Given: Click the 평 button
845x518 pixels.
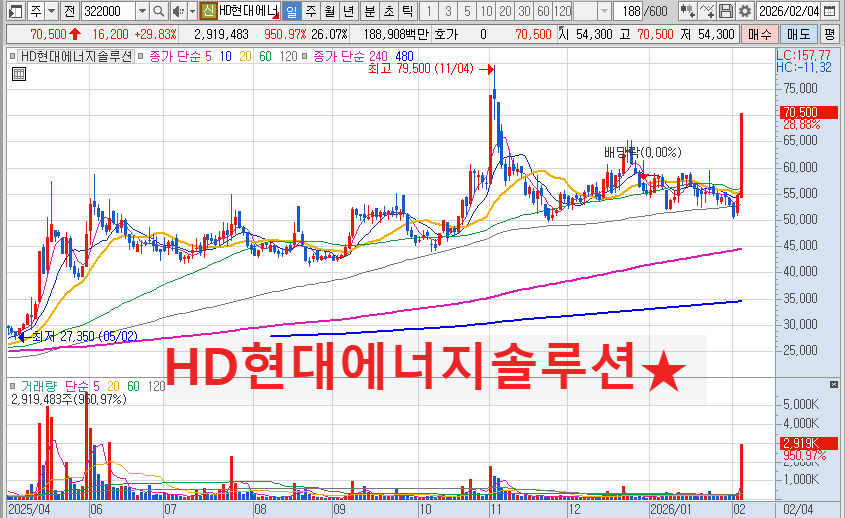Looking at the screenshot, I should [830, 34].
